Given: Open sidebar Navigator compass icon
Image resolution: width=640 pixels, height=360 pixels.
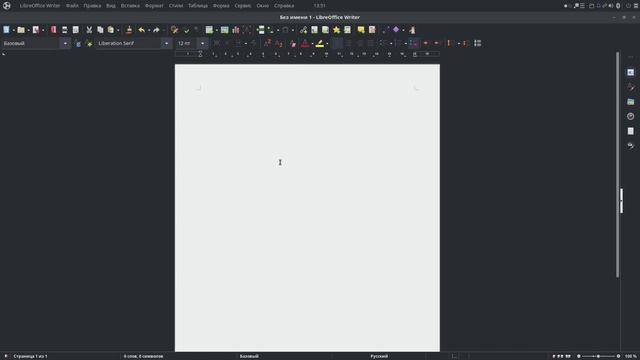Looking at the screenshot, I should (631, 116).
